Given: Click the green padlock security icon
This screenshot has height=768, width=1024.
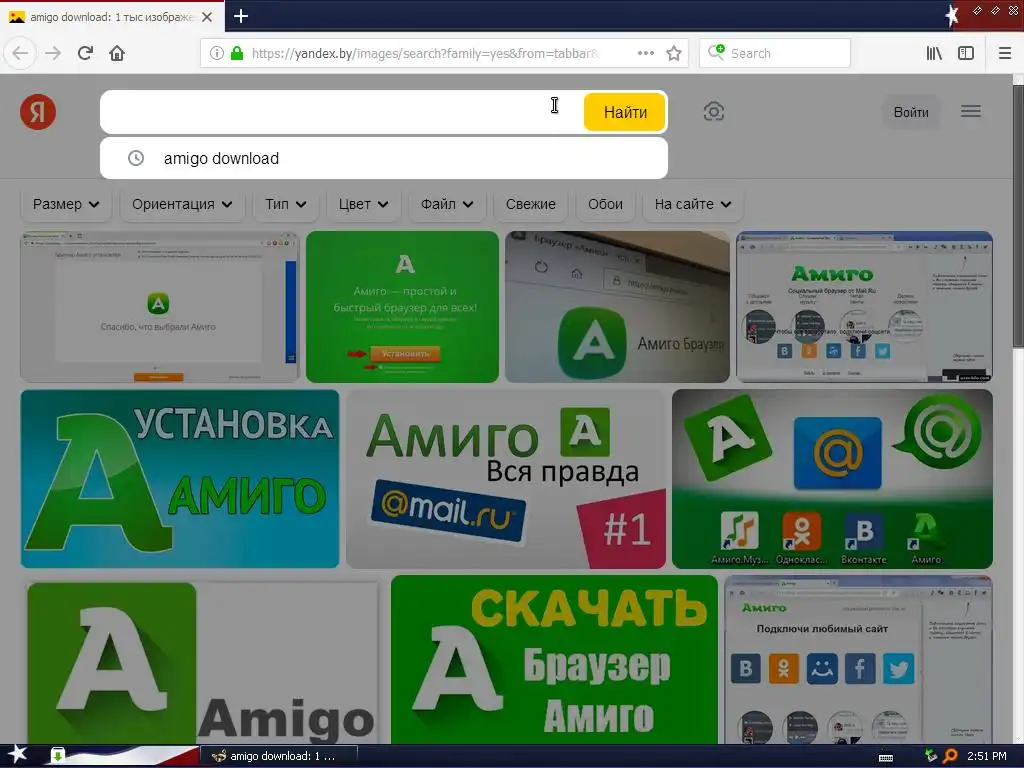Looking at the screenshot, I should pyautogui.click(x=237, y=53).
